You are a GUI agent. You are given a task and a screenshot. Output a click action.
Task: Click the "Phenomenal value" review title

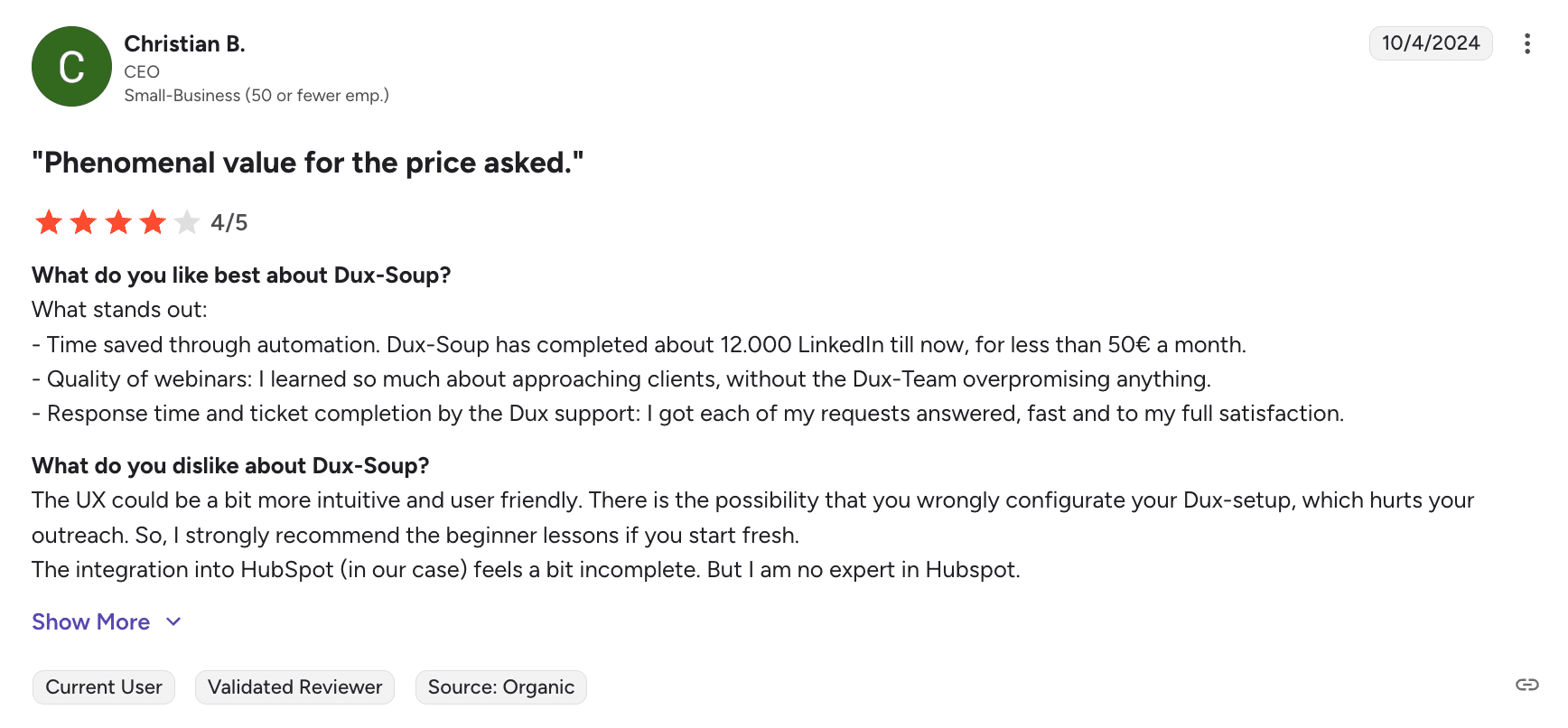[307, 163]
